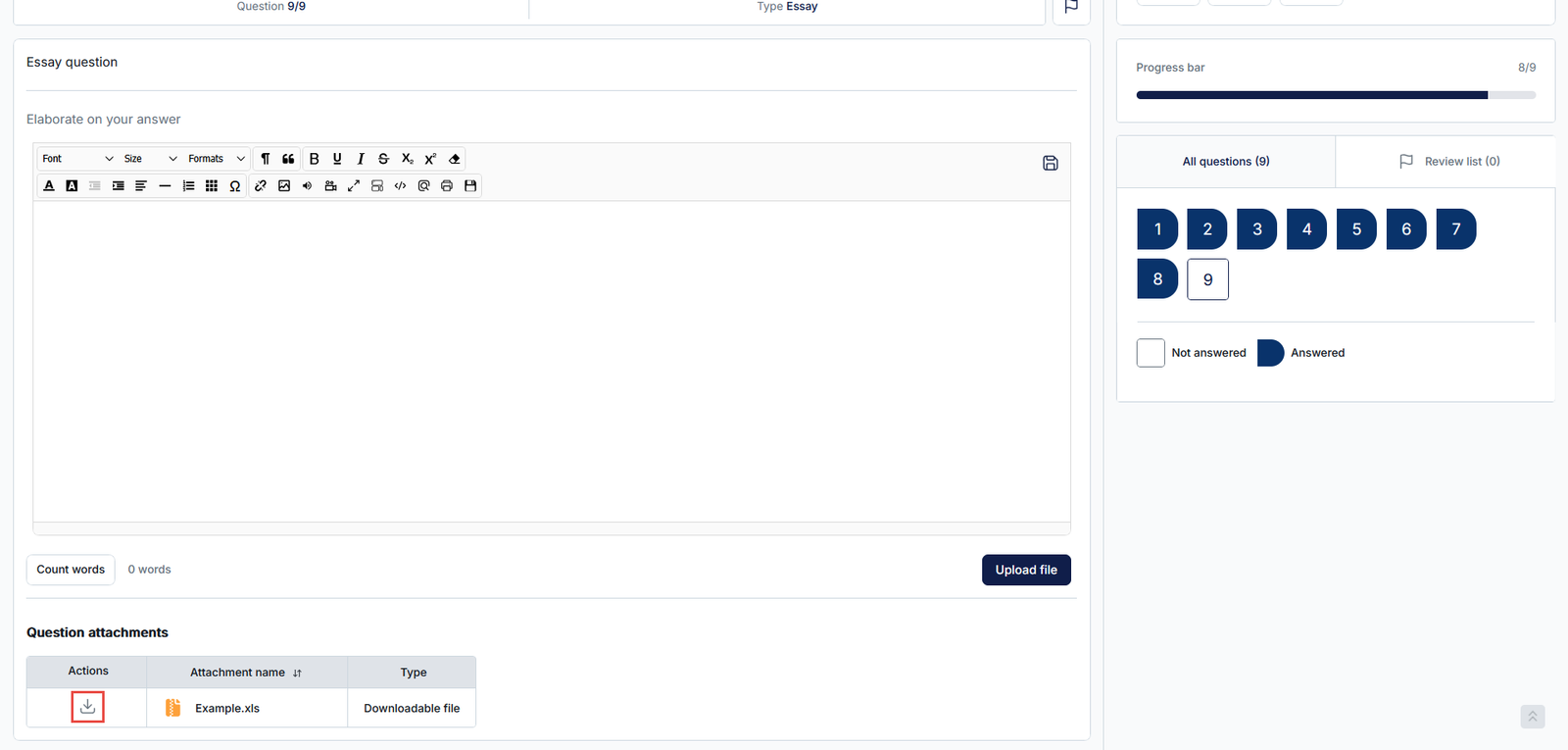
Task: Open the Font dropdown
Action: point(77,159)
